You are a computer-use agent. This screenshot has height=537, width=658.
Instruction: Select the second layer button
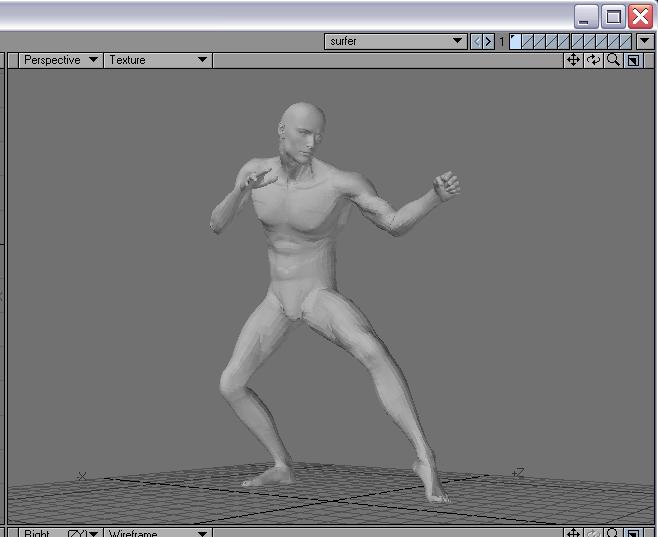pyautogui.click(x=527, y=42)
